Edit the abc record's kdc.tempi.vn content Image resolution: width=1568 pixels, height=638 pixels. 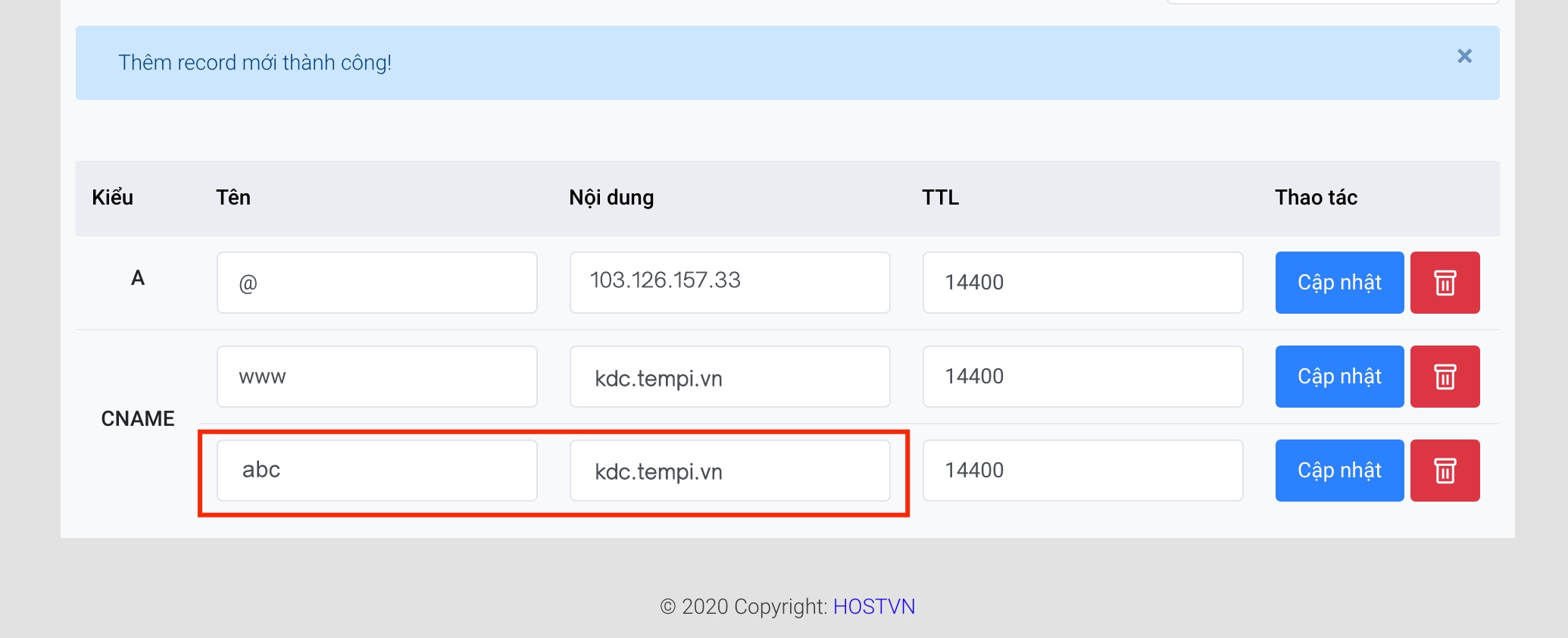[x=729, y=471]
